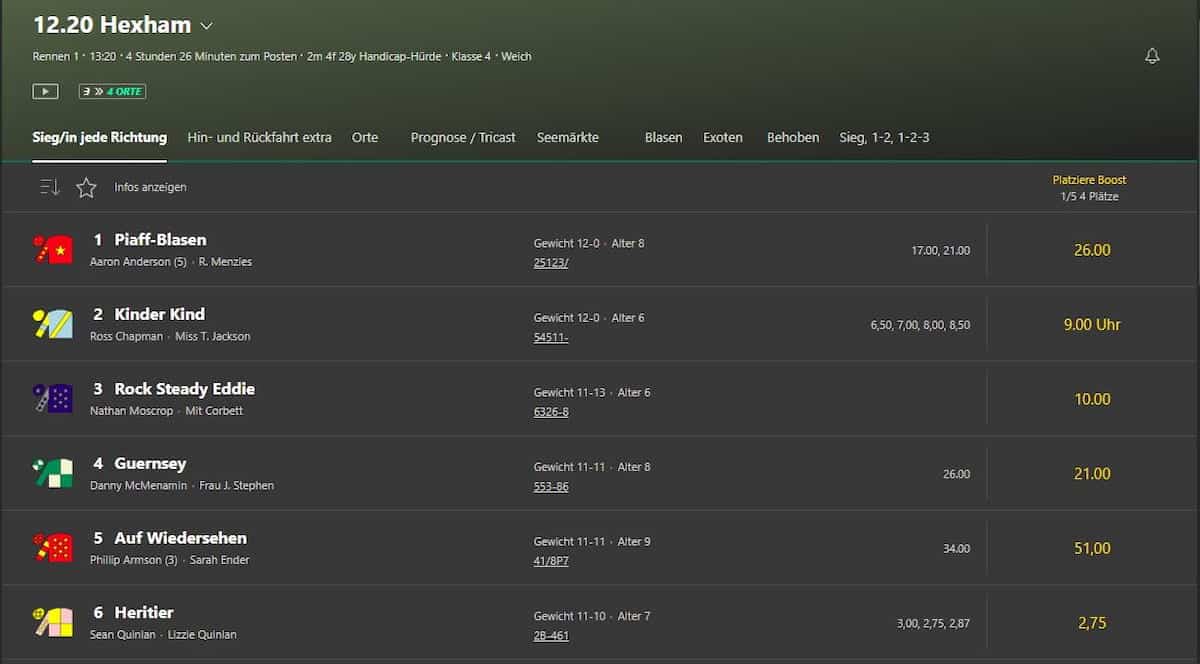This screenshot has height=664, width=1200.
Task: Click the sort order icon
Action: tap(50, 187)
